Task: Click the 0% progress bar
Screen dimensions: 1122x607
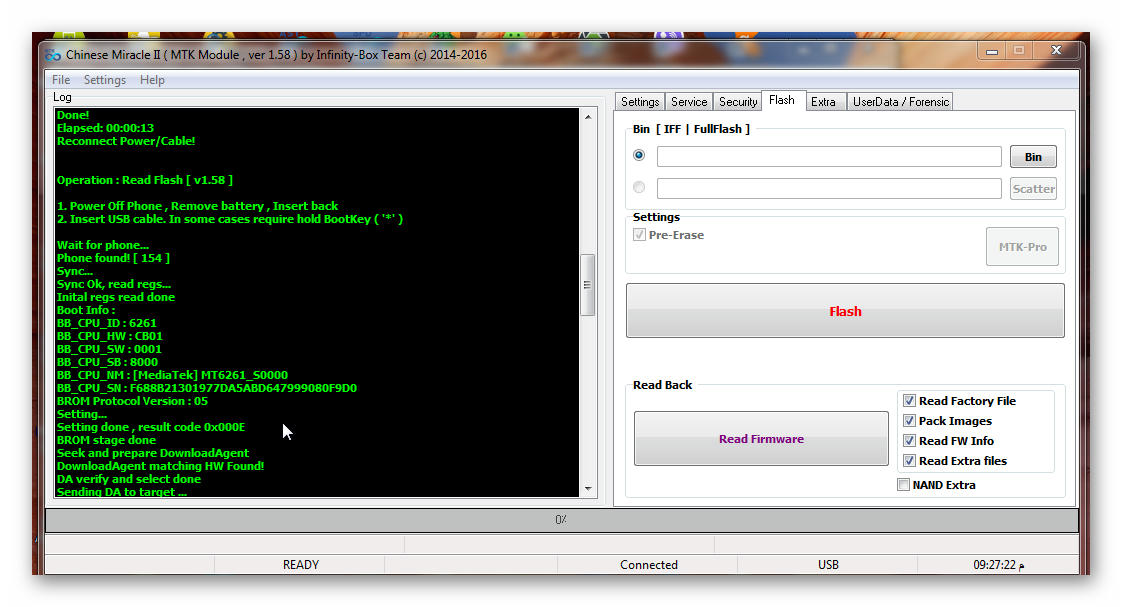Action: point(562,520)
